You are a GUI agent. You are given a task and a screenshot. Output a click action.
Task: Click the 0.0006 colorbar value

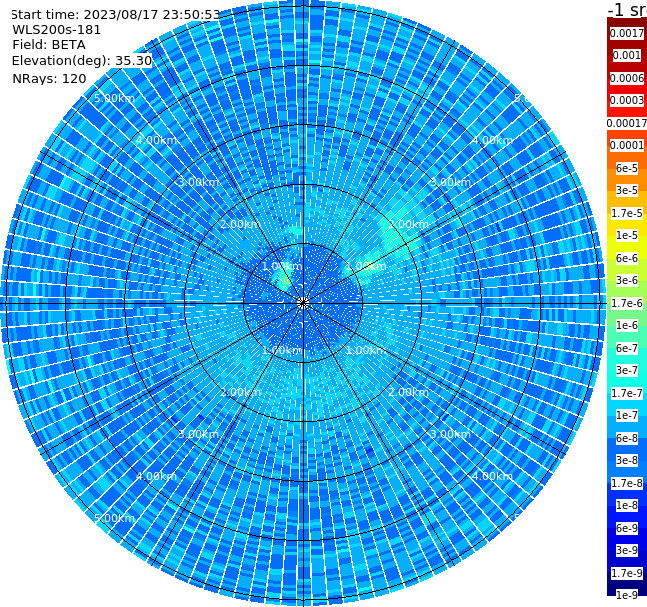pyautogui.click(x=627, y=78)
